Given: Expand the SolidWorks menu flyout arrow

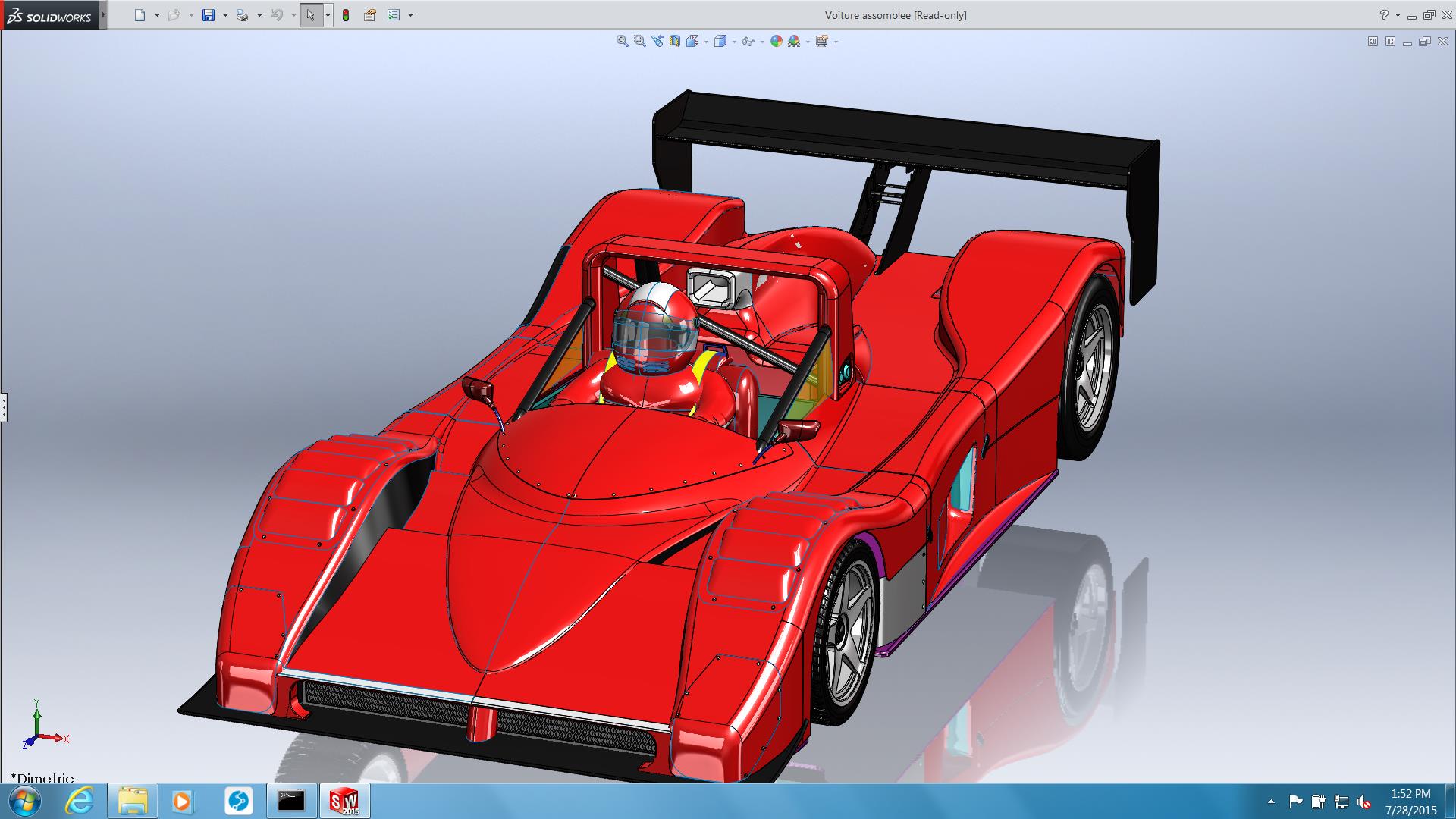Looking at the screenshot, I should tap(103, 15).
